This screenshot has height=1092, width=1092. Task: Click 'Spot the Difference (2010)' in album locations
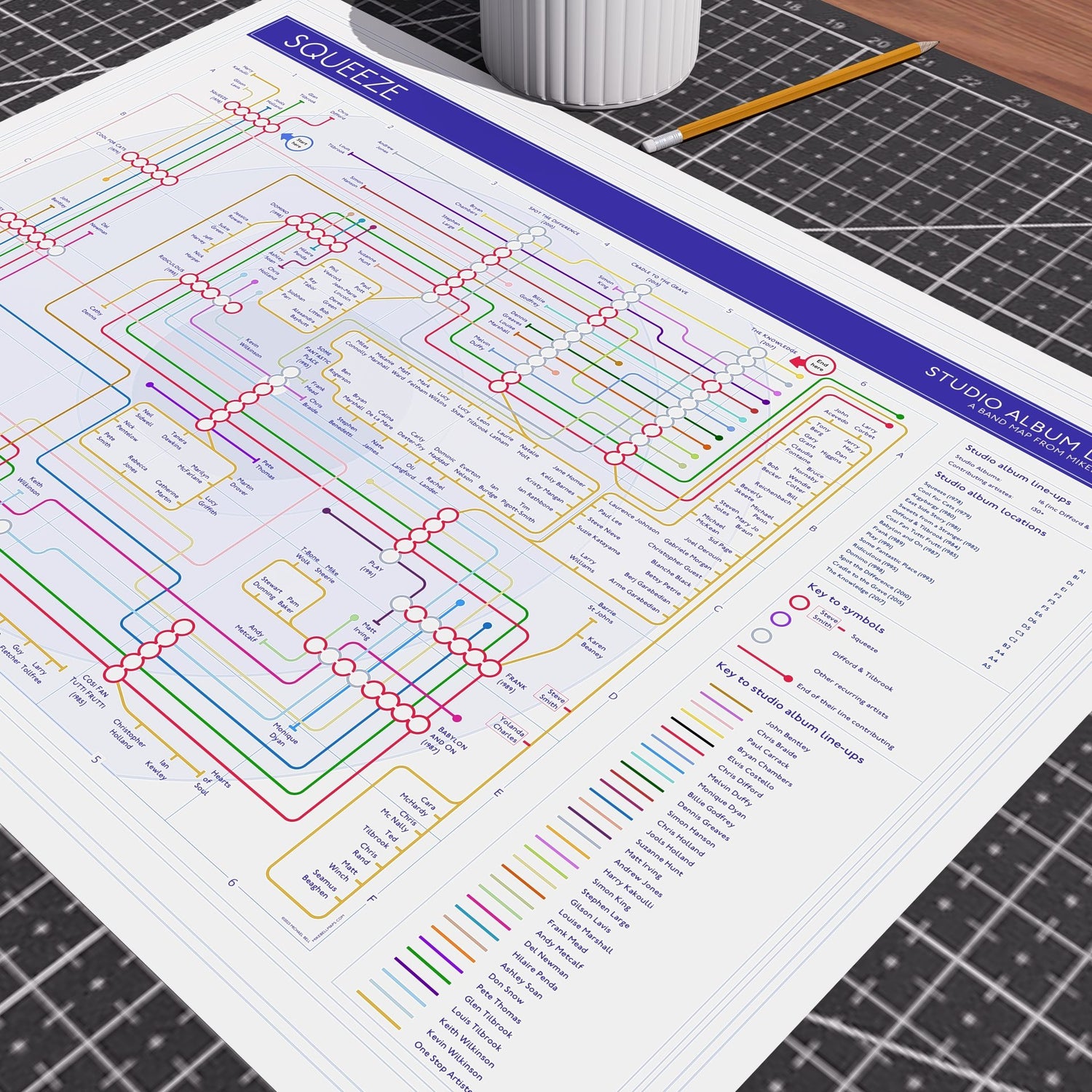pyautogui.click(x=874, y=577)
